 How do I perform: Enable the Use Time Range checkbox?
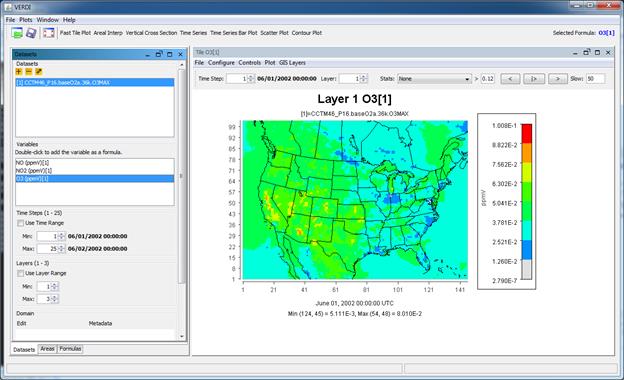[x=20, y=223]
